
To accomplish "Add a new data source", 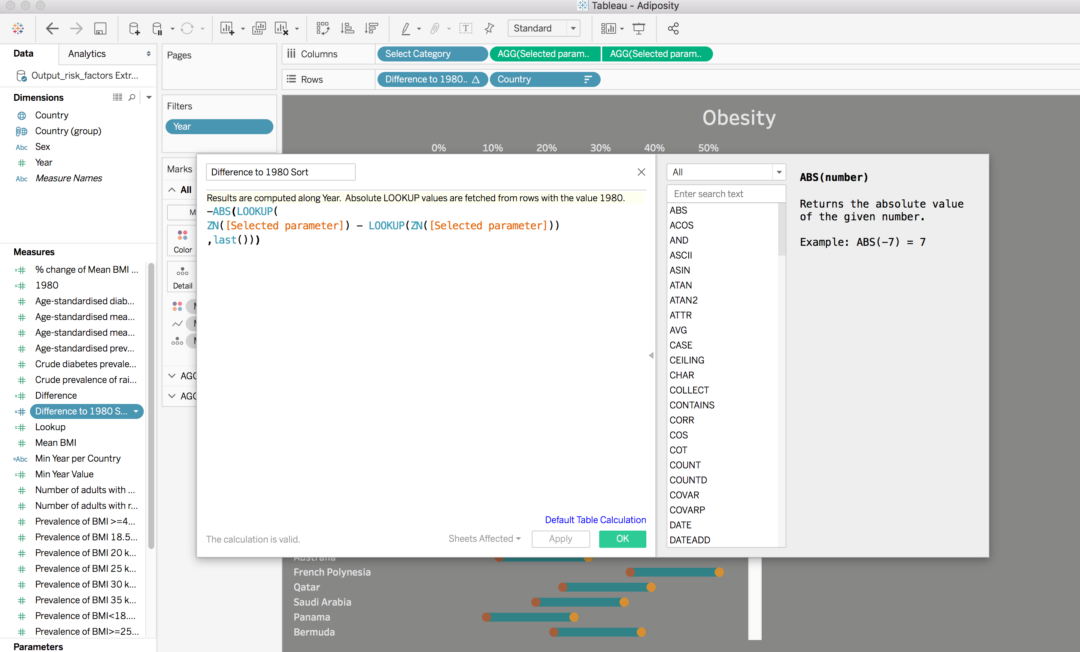I will [x=134, y=28].
